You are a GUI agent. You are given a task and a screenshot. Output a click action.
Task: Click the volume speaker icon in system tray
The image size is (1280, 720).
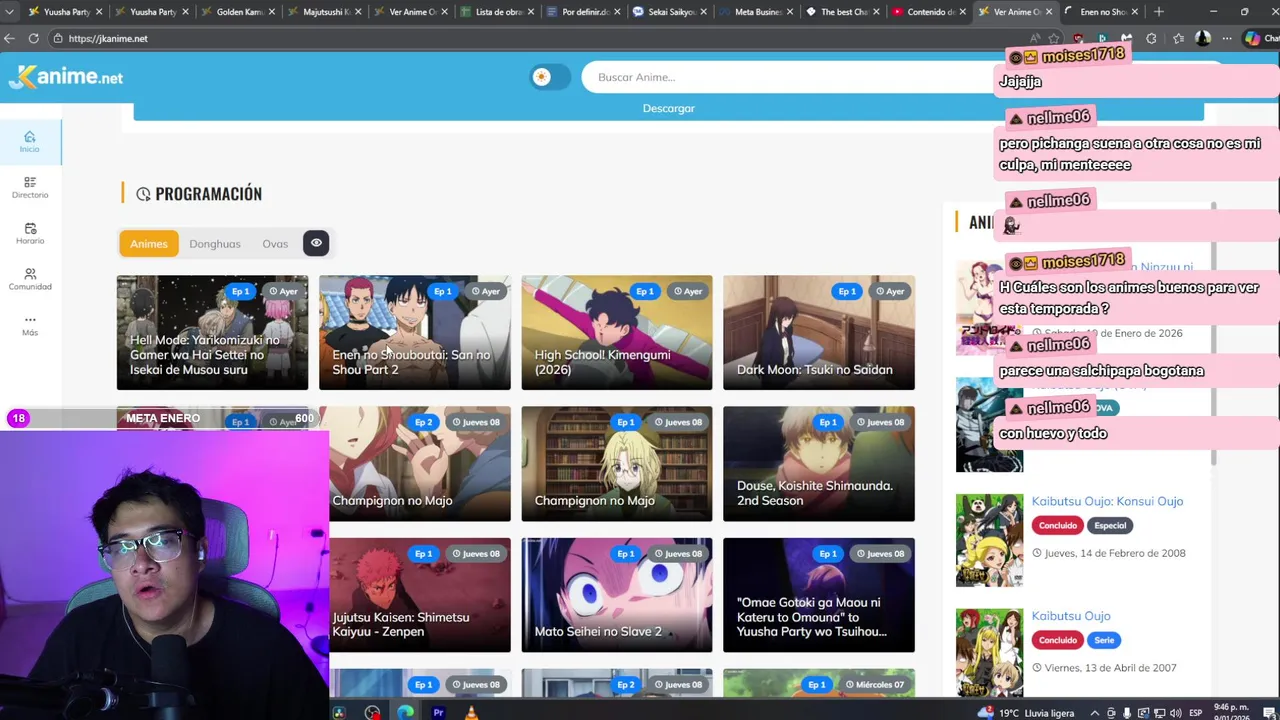coord(1176,713)
